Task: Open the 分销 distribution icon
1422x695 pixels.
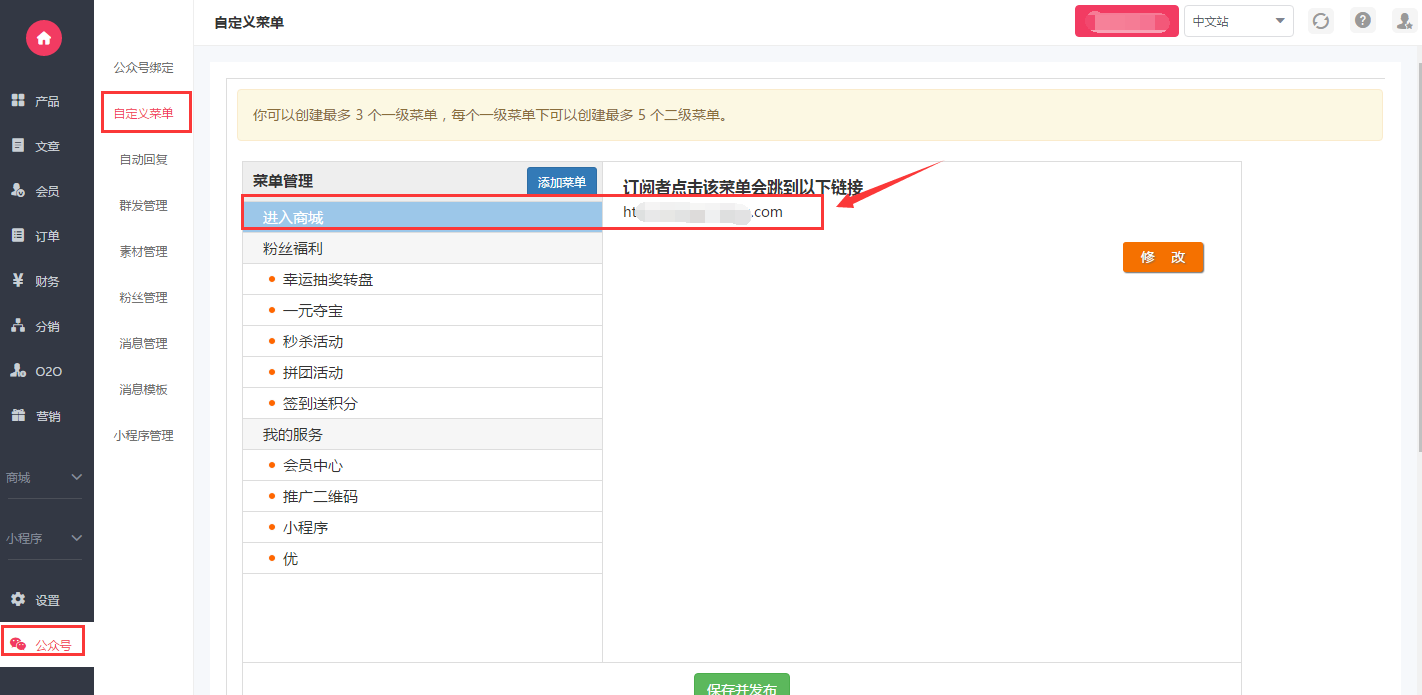Action: pos(18,326)
